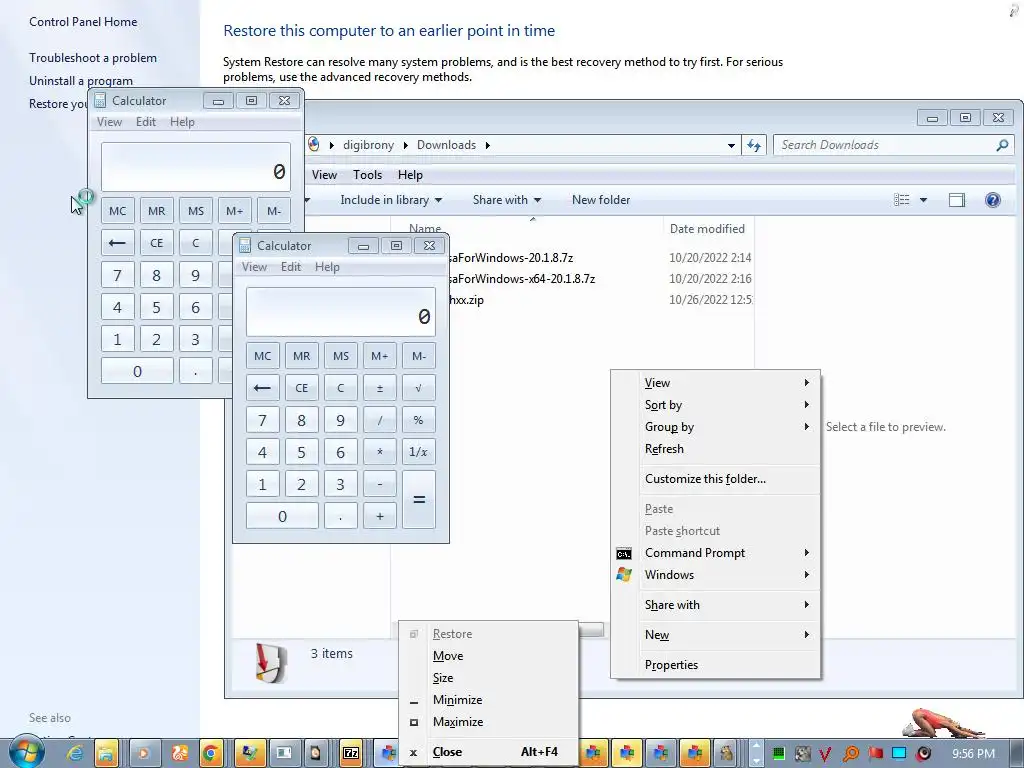The image size is (1024, 768).
Task: Open the Share with toolbar dropdown
Action: click(507, 200)
